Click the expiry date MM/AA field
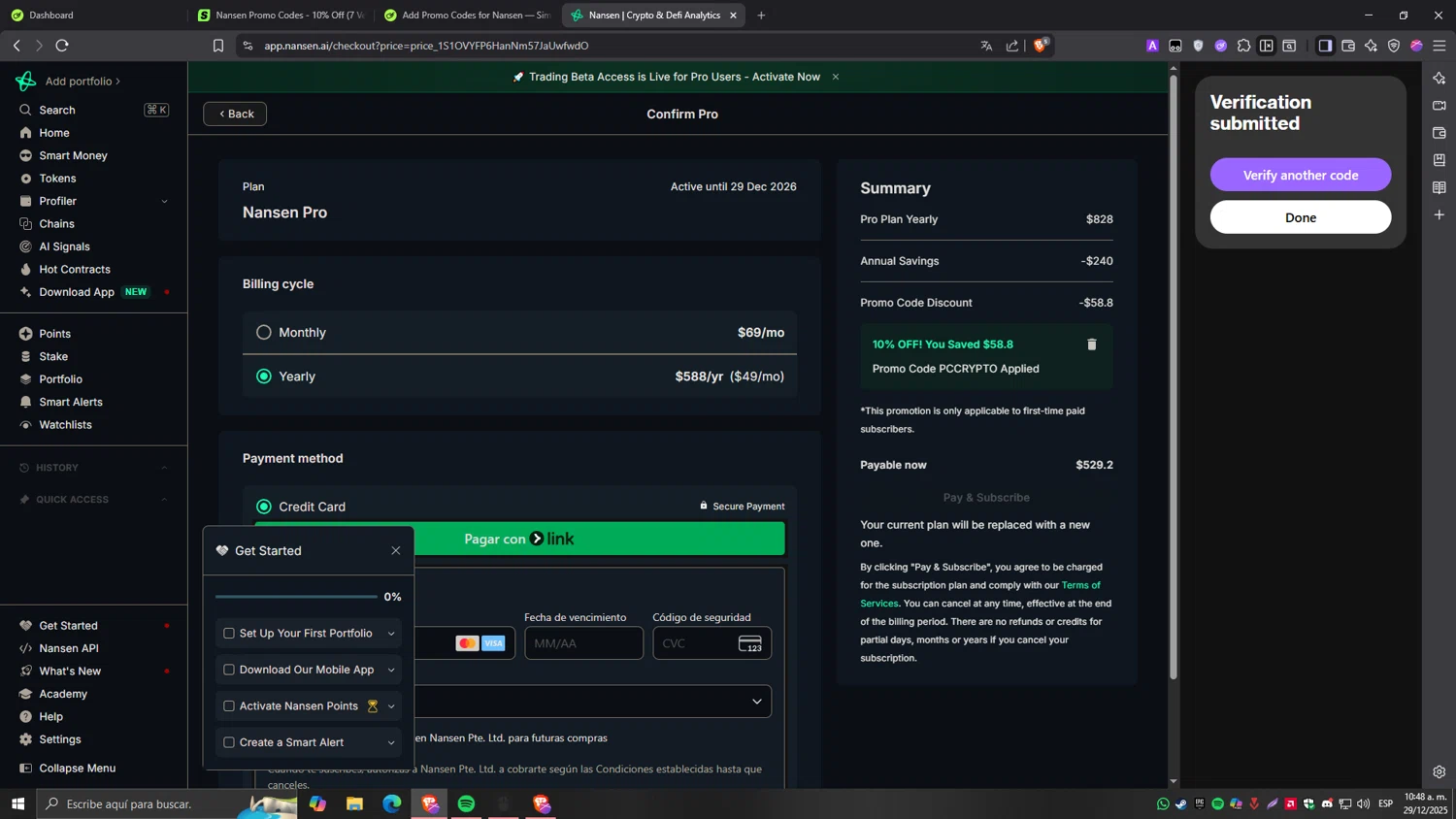Viewport: 1456px width, 819px height. click(583, 643)
